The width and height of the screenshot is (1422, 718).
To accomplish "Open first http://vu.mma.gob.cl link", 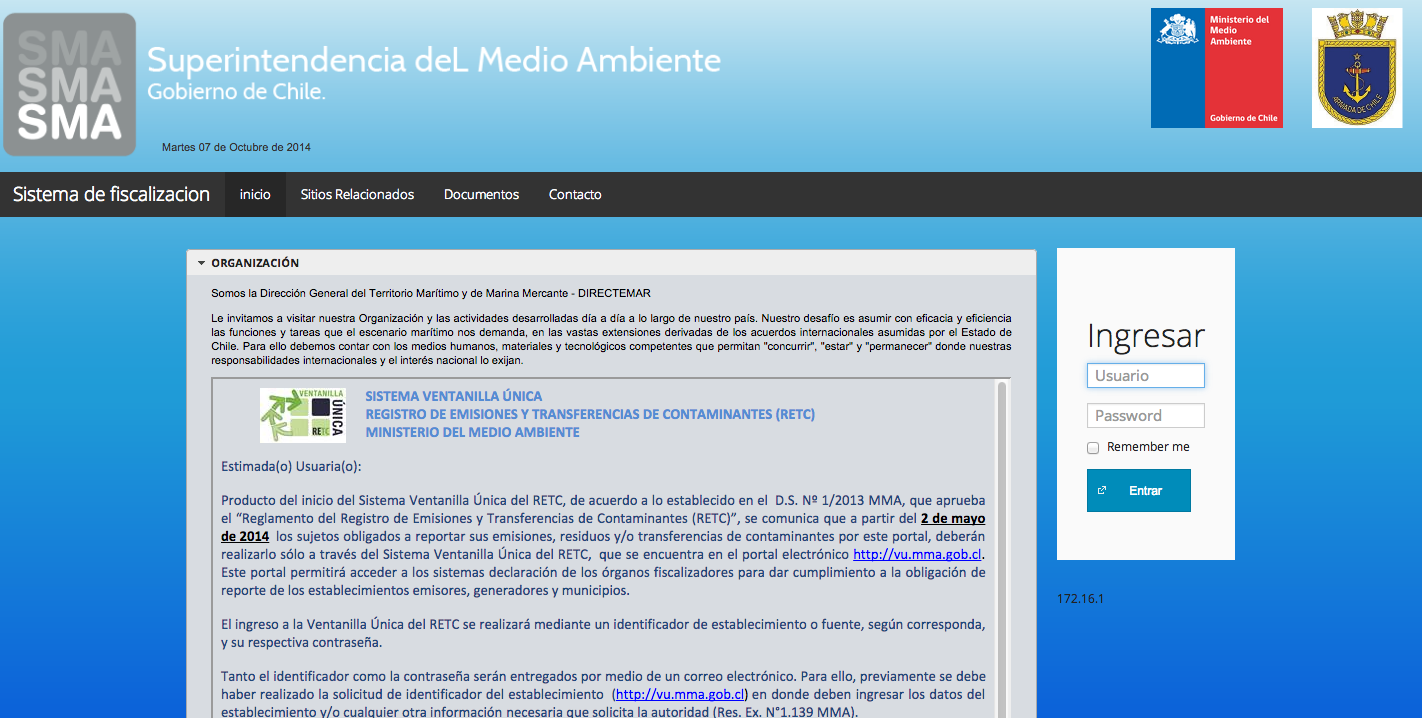I will pyautogui.click(x=917, y=554).
